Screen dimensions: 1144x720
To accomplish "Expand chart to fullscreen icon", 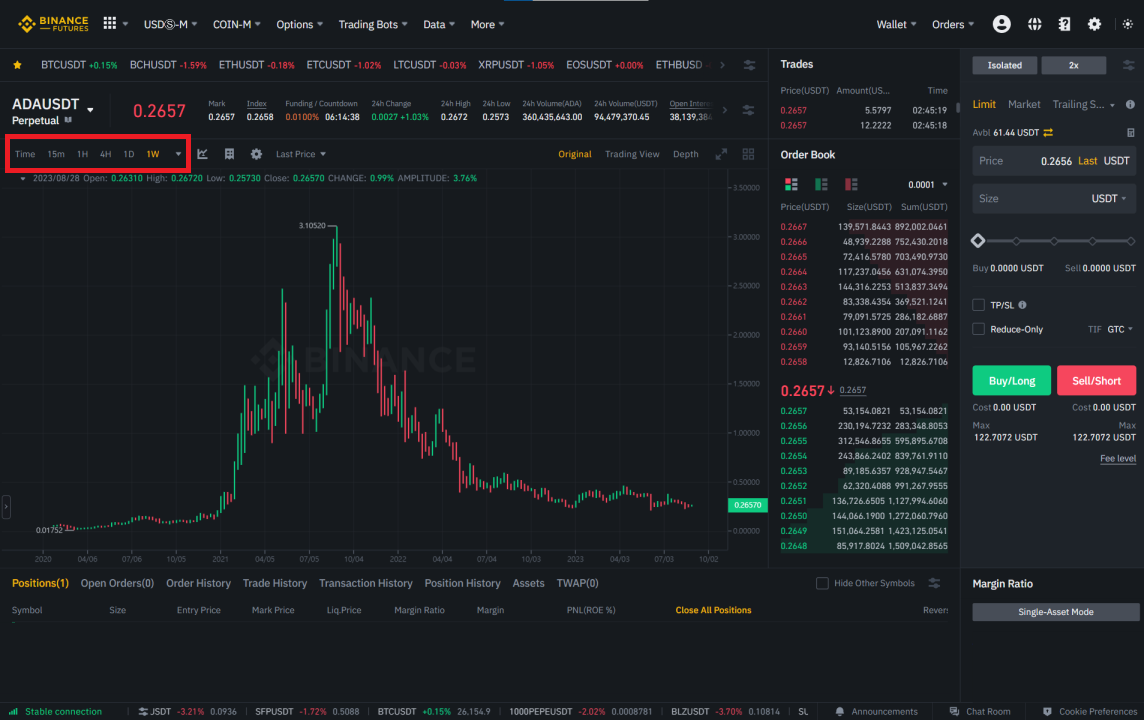I will coord(721,154).
